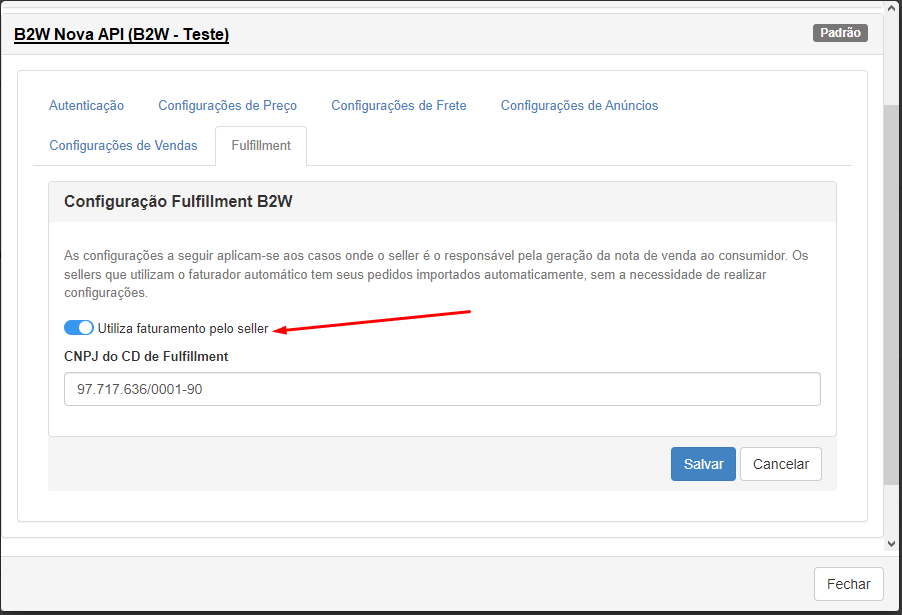Click the Configuração Fulfillment B2W heading
This screenshot has width=902, height=615.
178,201
